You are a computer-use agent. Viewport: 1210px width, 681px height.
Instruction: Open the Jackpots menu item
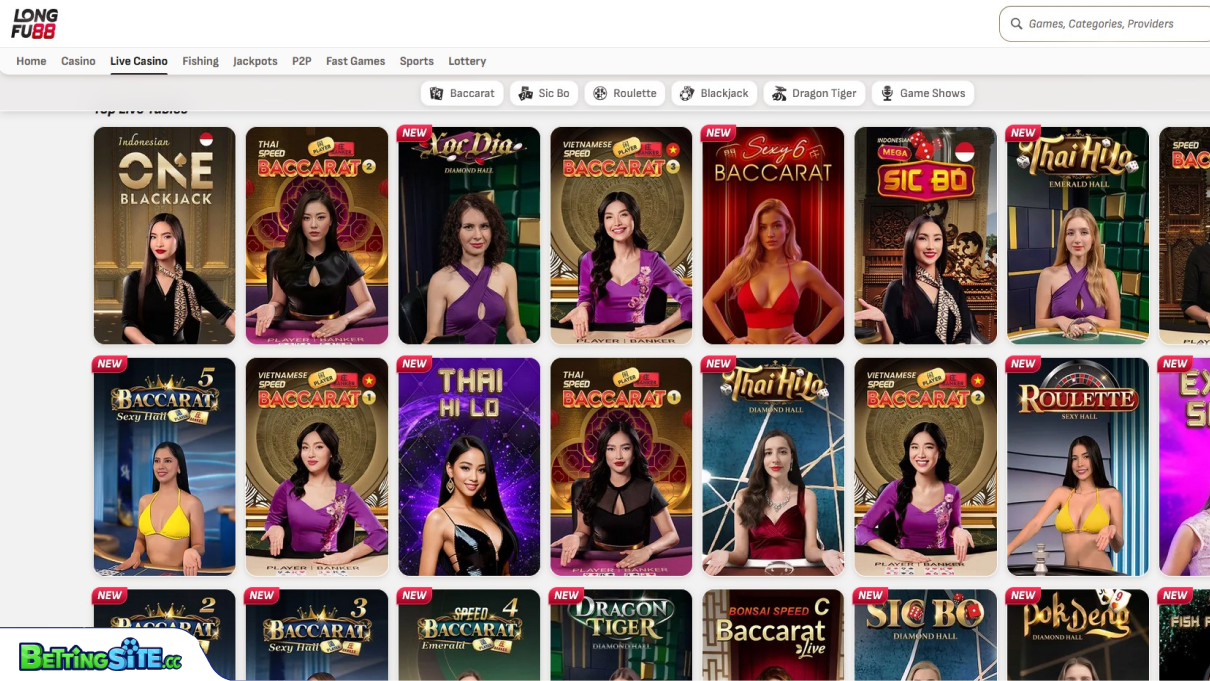coord(255,61)
